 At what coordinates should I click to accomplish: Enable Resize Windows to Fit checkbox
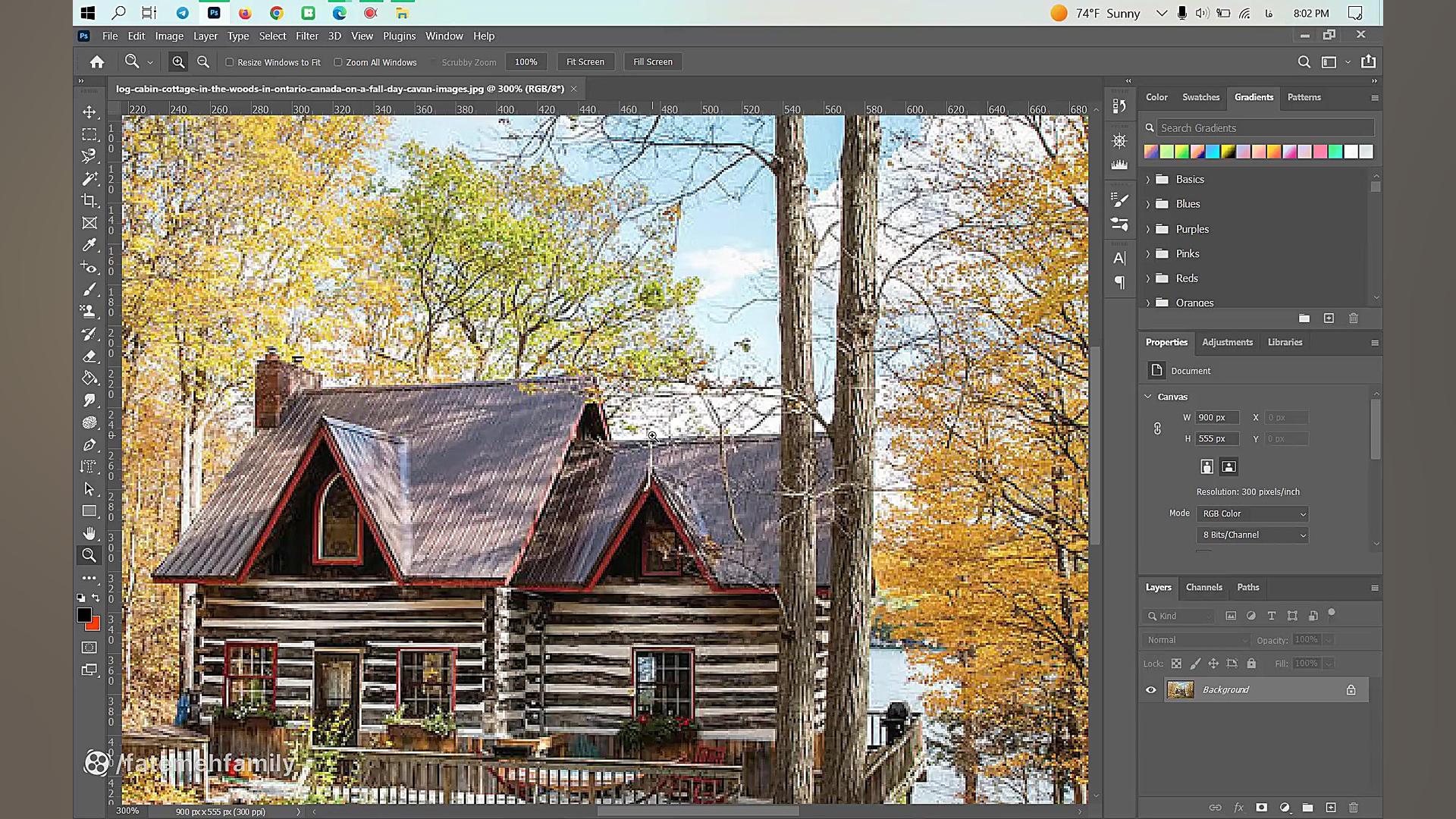tap(230, 62)
